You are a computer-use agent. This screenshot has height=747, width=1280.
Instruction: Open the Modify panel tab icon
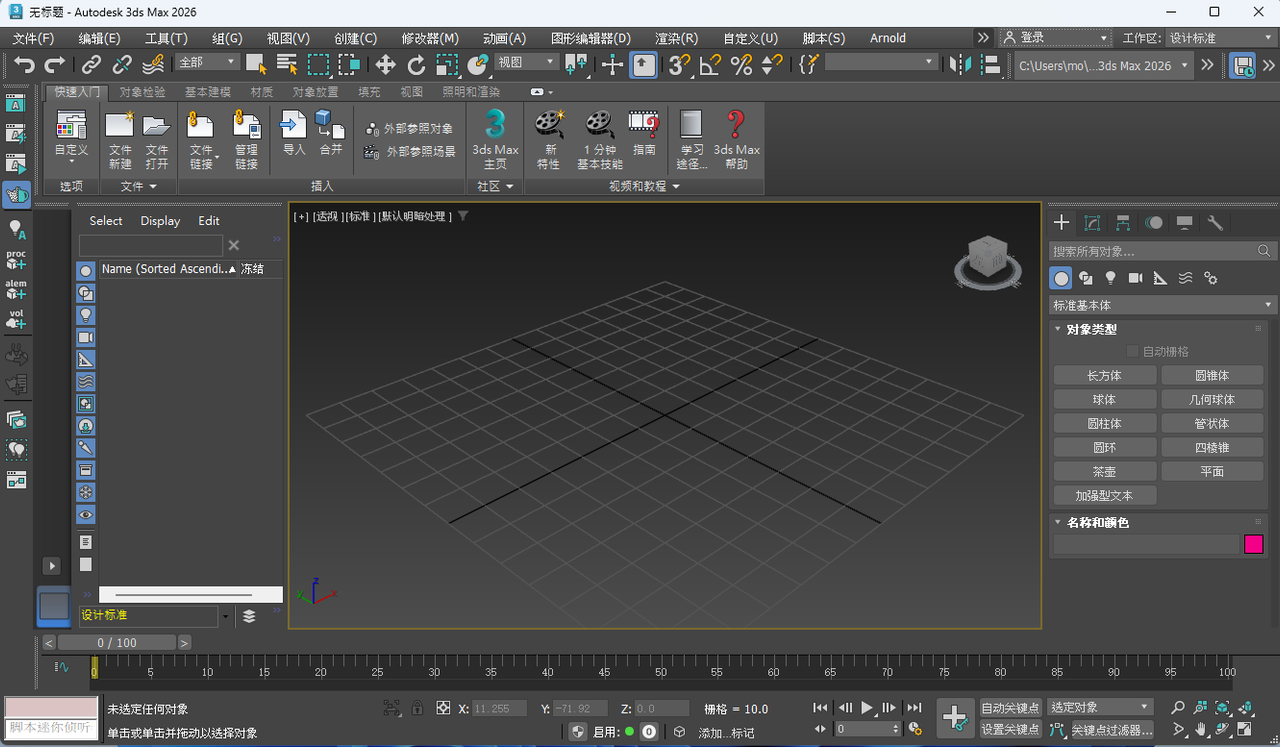pos(1092,223)
